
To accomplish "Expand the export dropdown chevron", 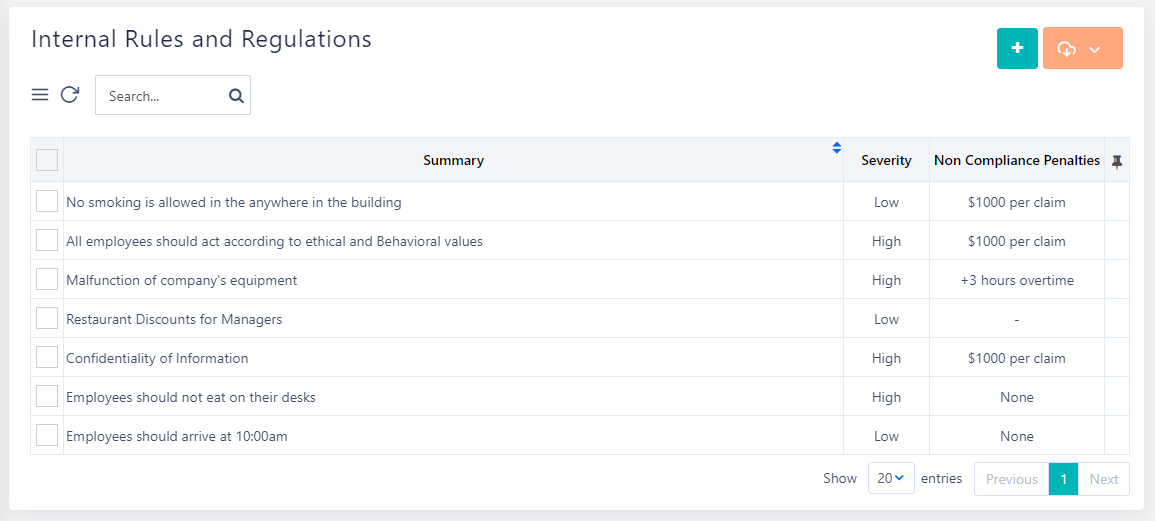I will coord(1095,49).
